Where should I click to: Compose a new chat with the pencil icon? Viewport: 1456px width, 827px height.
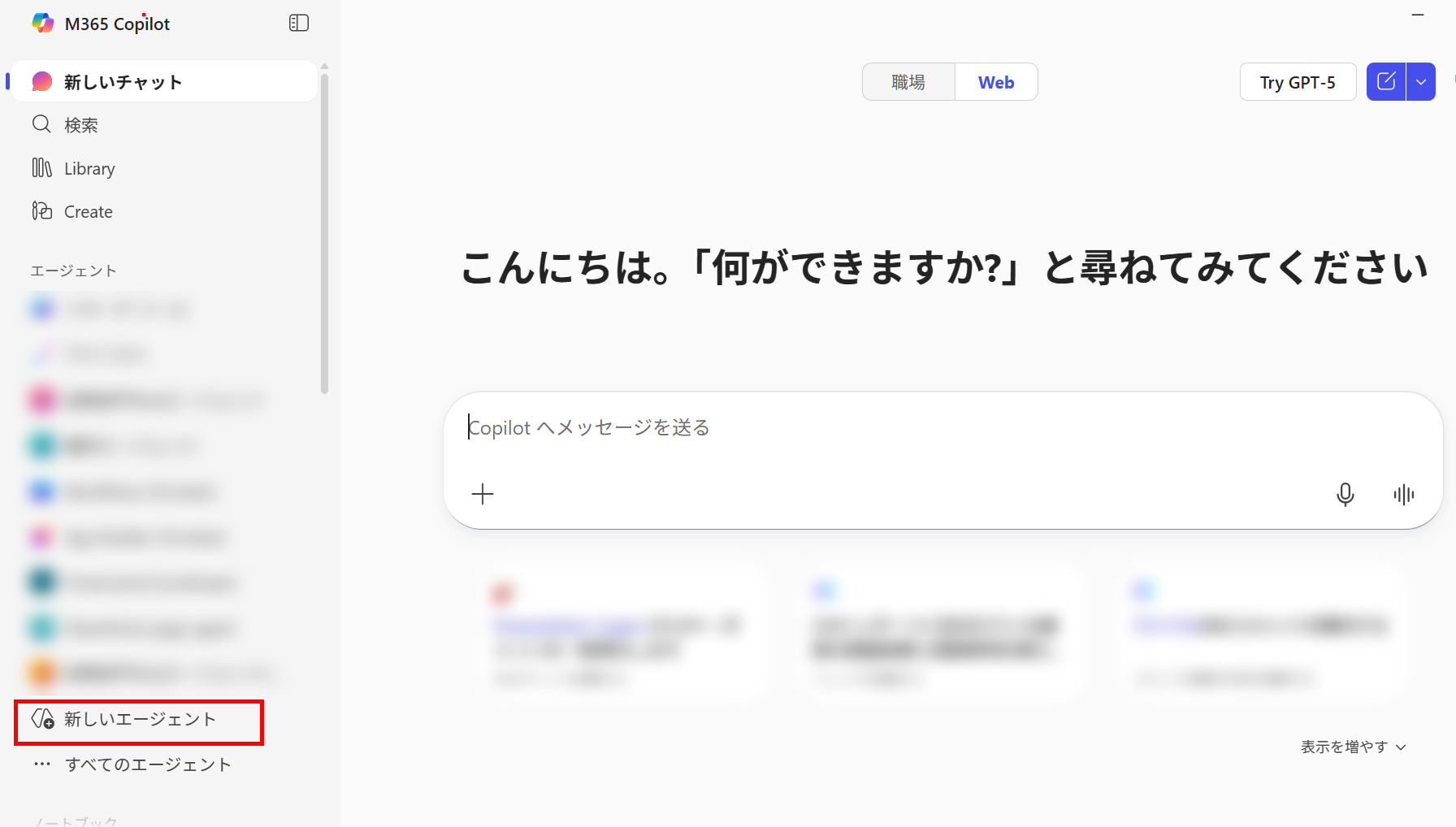tap(1387, 81)
